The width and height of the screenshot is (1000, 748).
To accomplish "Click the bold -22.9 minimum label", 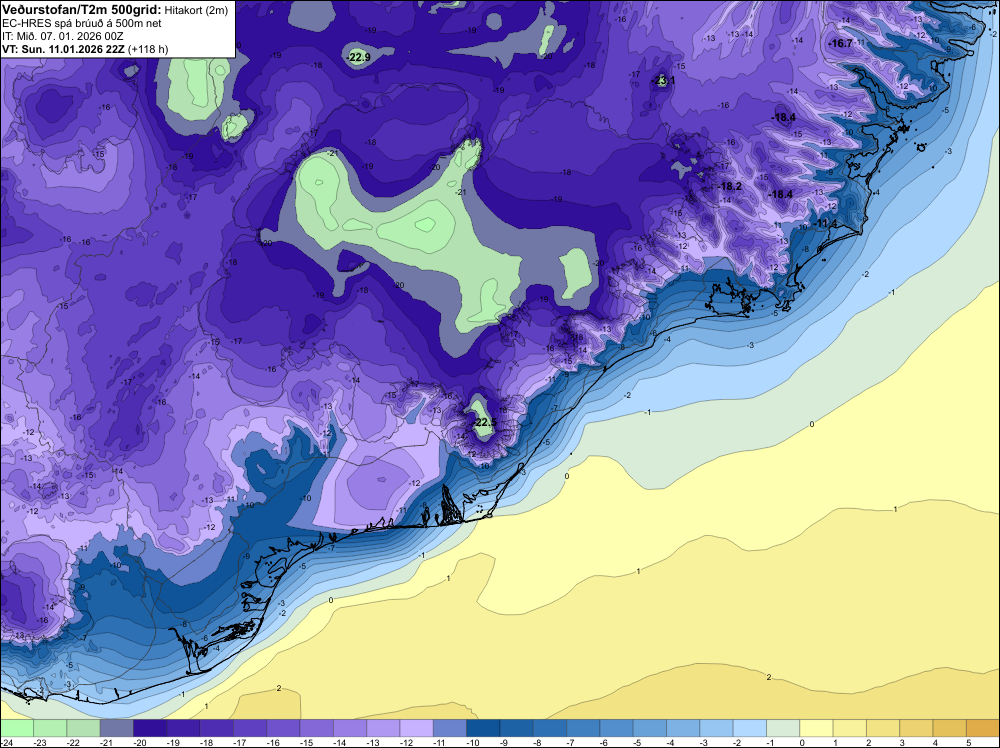I will (x=359, y=57).
